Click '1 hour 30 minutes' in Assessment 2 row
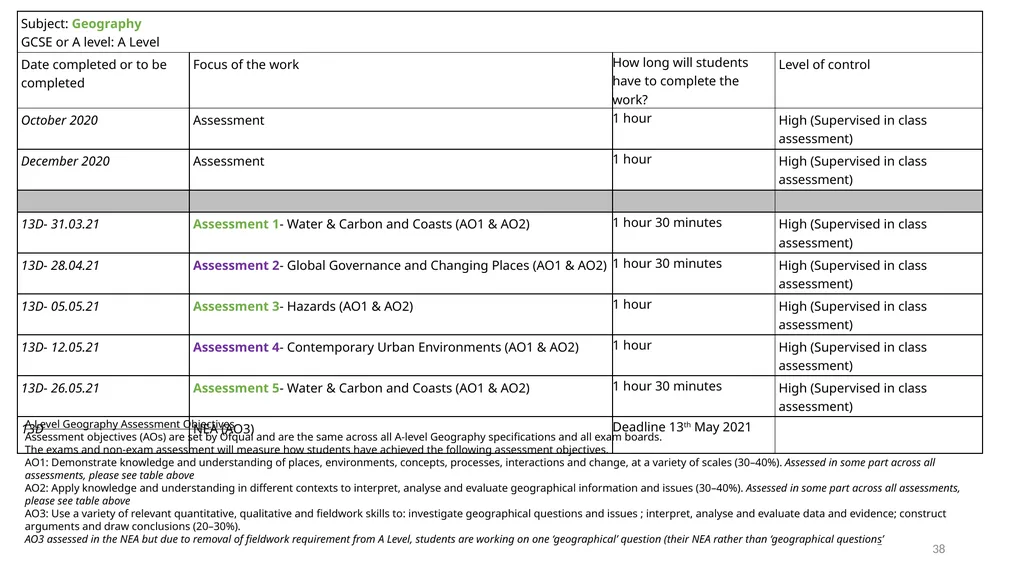Image resolution: width=1024 pixels, height=575 pixels. [667, 264]
